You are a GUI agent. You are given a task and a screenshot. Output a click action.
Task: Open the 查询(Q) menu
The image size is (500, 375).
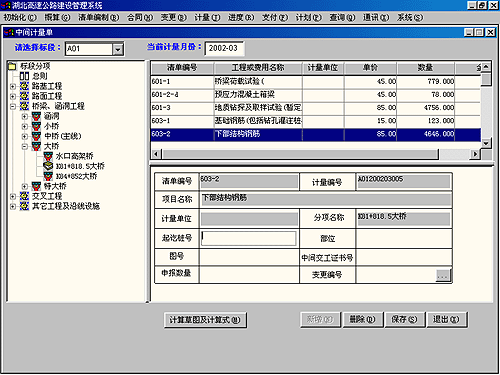coord(342,17)
